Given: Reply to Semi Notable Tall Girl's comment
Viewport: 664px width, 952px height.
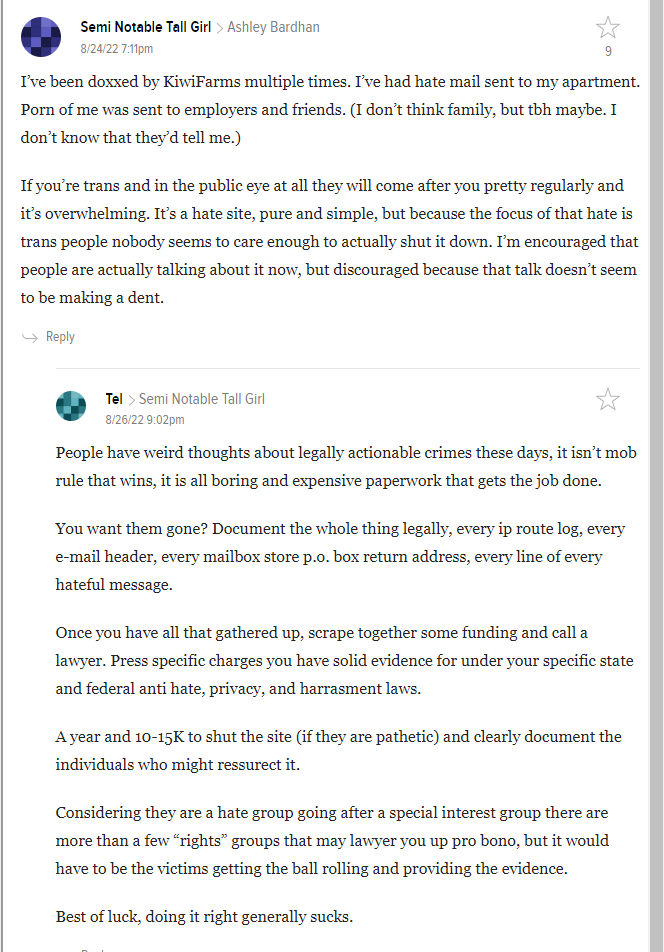Looking at the screenshot, I should (x=60, y=337).
